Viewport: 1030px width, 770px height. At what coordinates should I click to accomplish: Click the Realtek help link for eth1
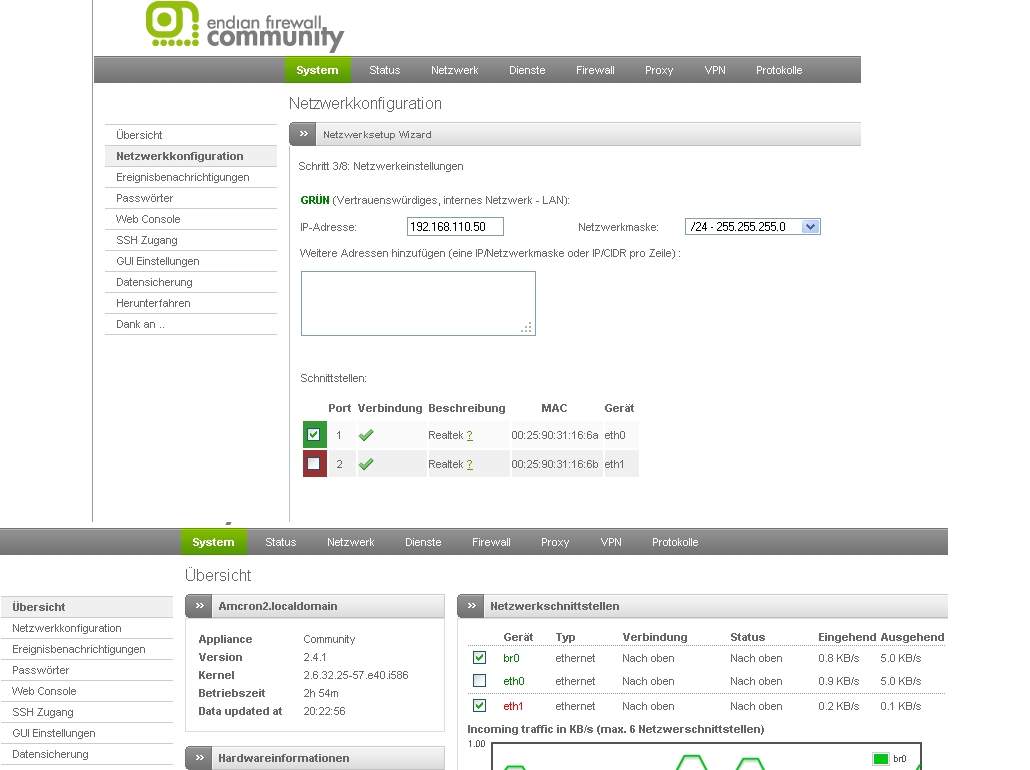pyautogui.click(x=469, y=465)
